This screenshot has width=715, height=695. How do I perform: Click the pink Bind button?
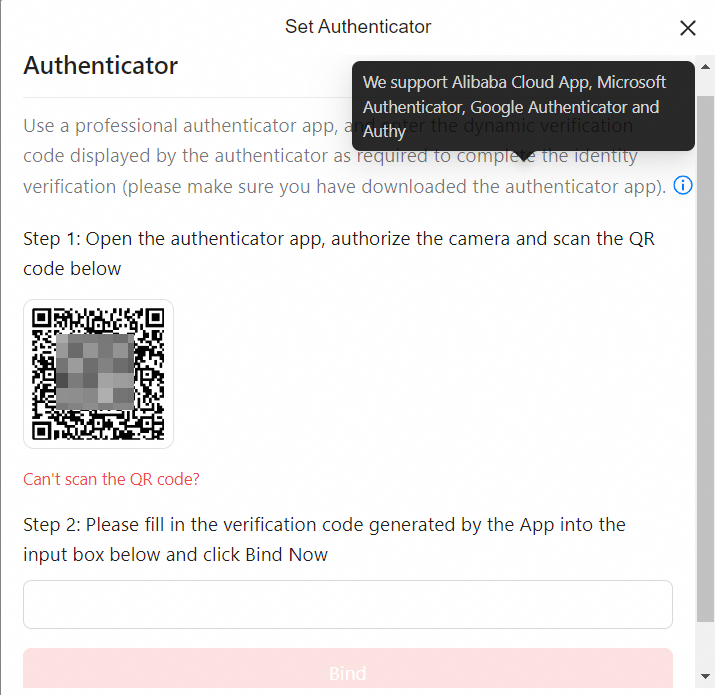tap(348, 669)
